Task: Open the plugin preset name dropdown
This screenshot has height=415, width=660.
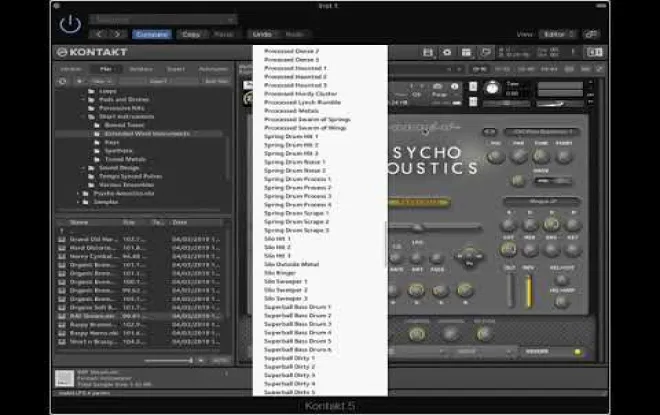Action: tap(163, 19)
